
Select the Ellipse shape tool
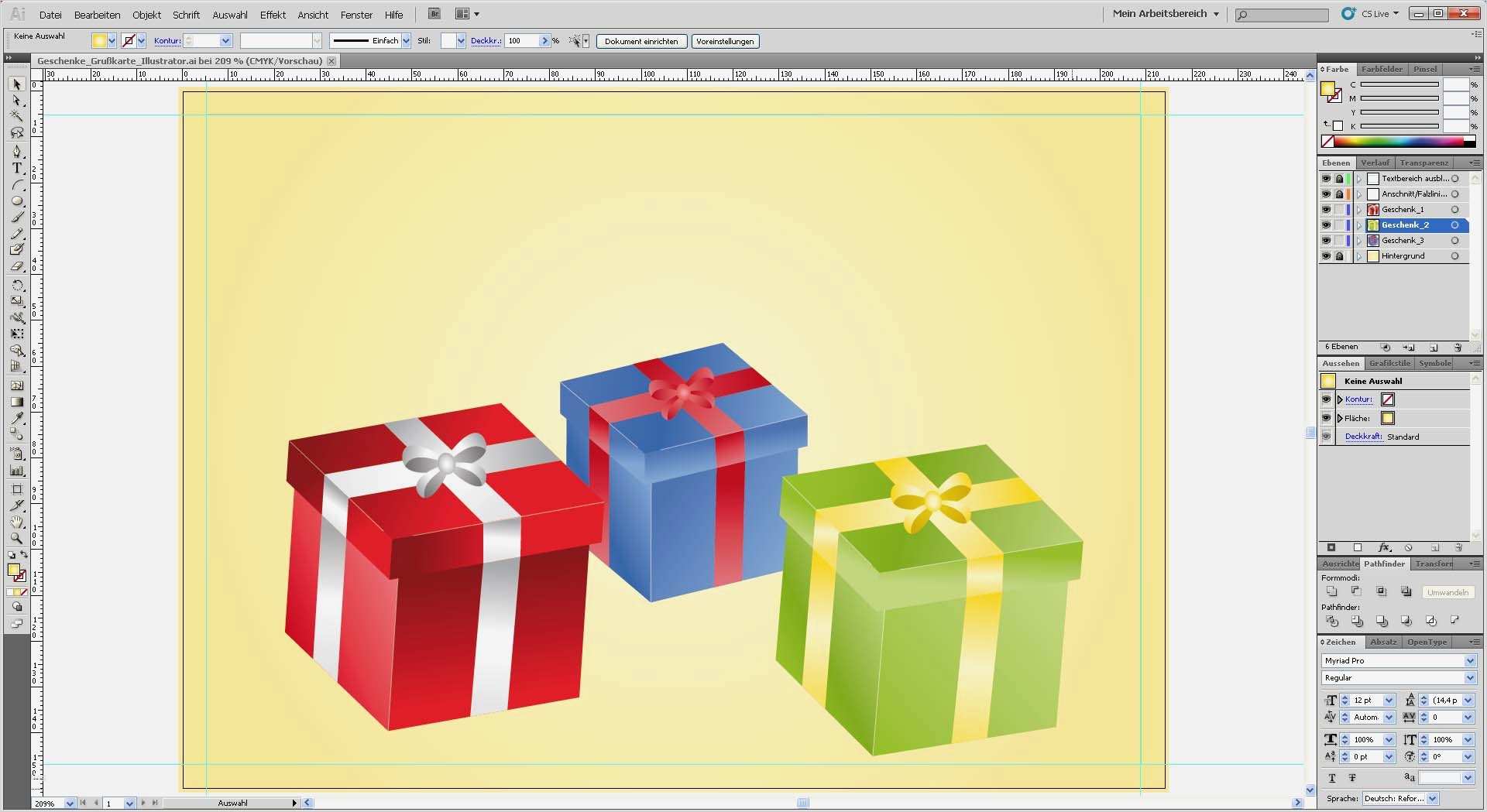(17, 201)
